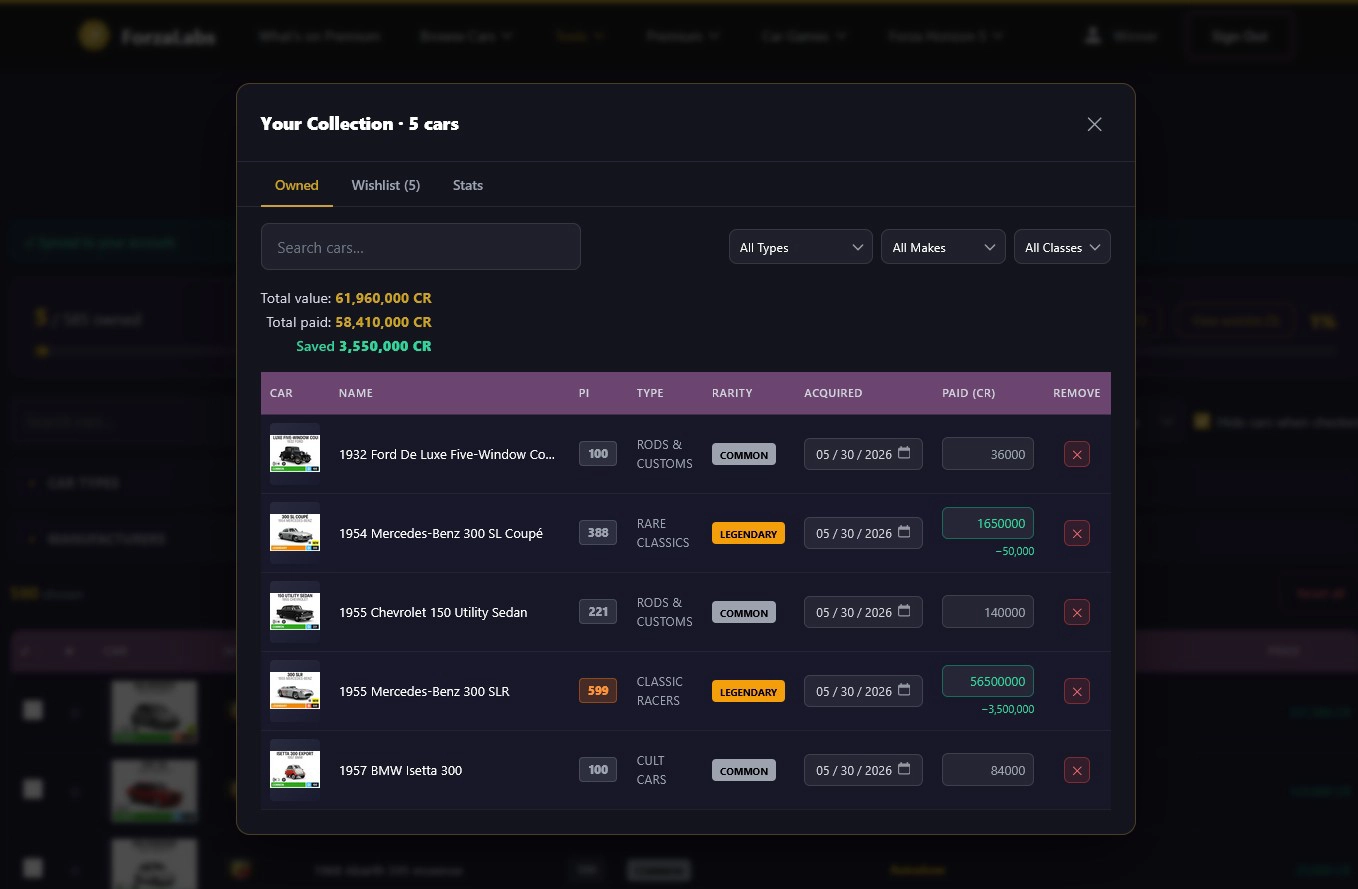This screenshot has width=1358, height=889.
Task: Open date picker for Chevrolet 150 Utility Sedan
Action: 904,611
